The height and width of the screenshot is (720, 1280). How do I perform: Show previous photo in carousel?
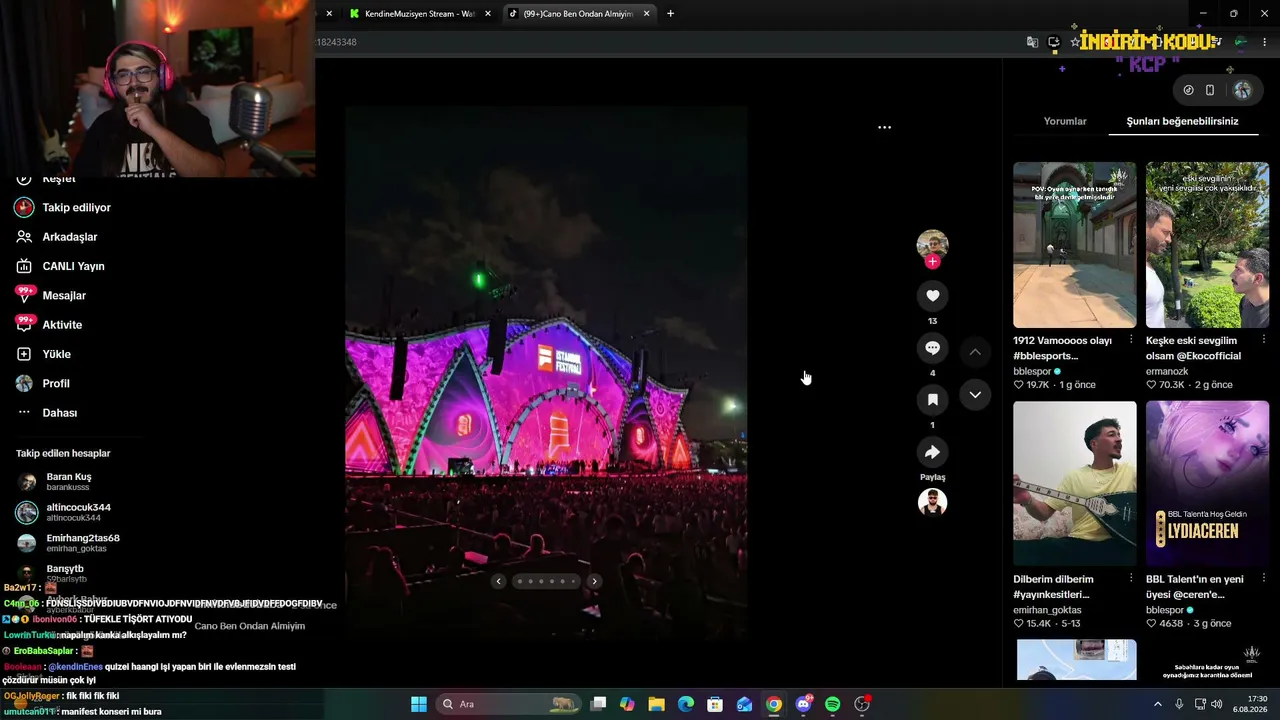pos(498,581)
